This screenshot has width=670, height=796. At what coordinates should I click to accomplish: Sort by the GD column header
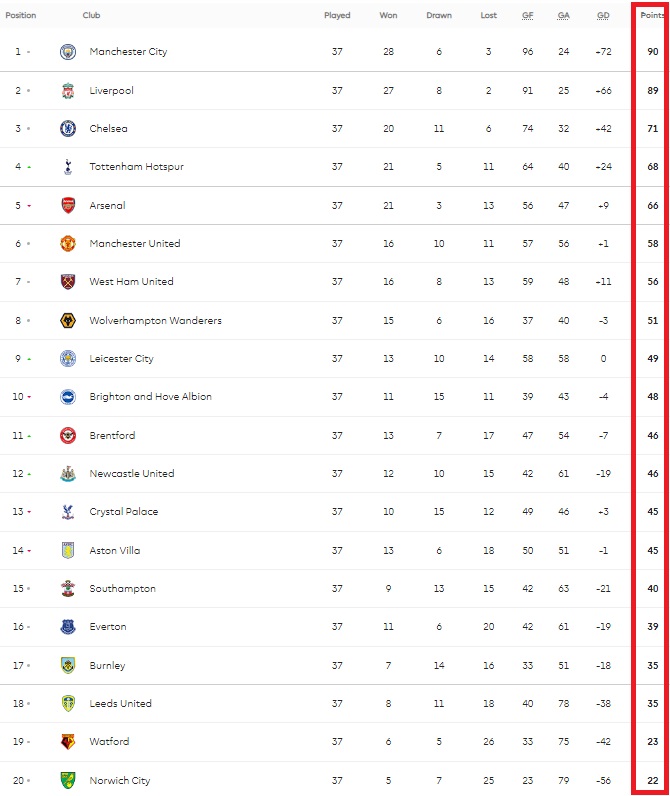(603, 15)
